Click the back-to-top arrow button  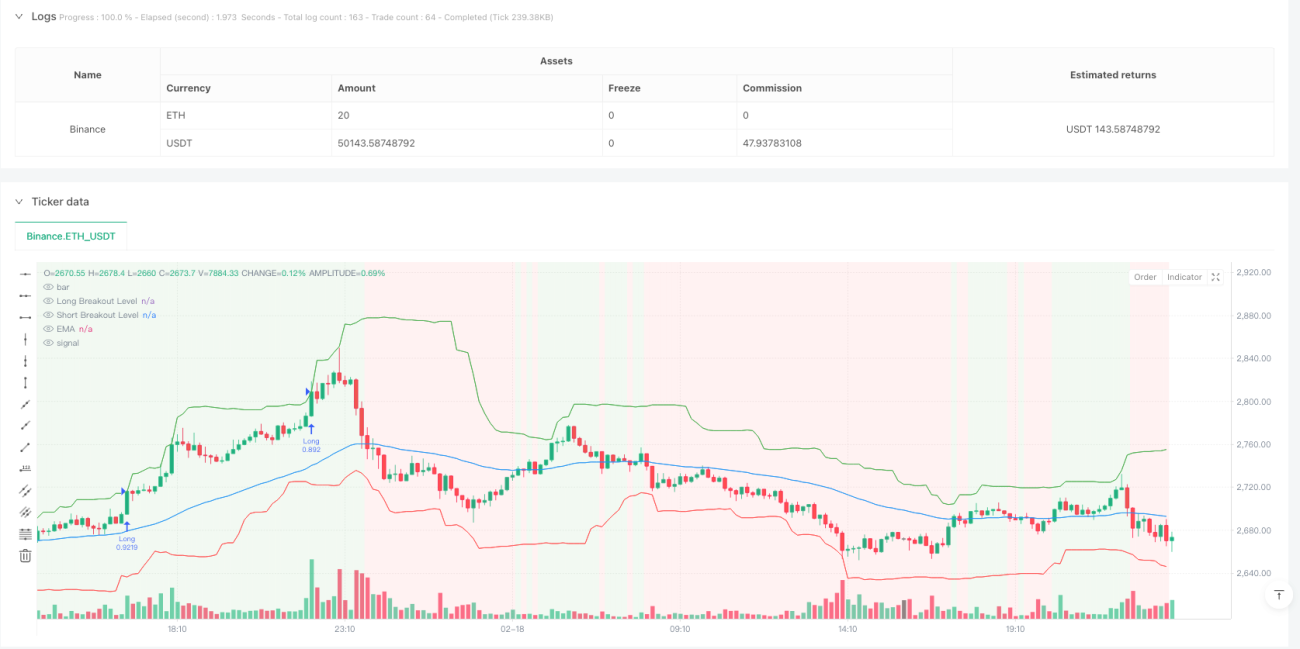(x=1278, y=595)
